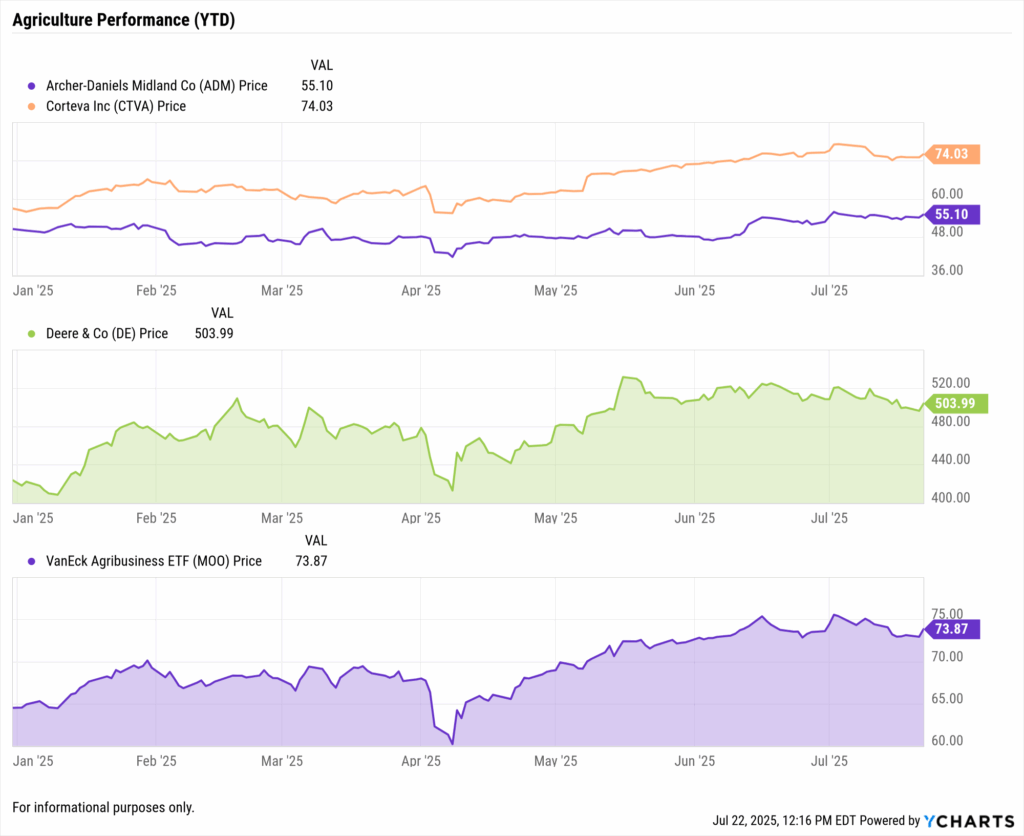Click the Mar '25 label under the MOO chart
The height and width of the screenshot is (836, 1024).
(282, 761)
